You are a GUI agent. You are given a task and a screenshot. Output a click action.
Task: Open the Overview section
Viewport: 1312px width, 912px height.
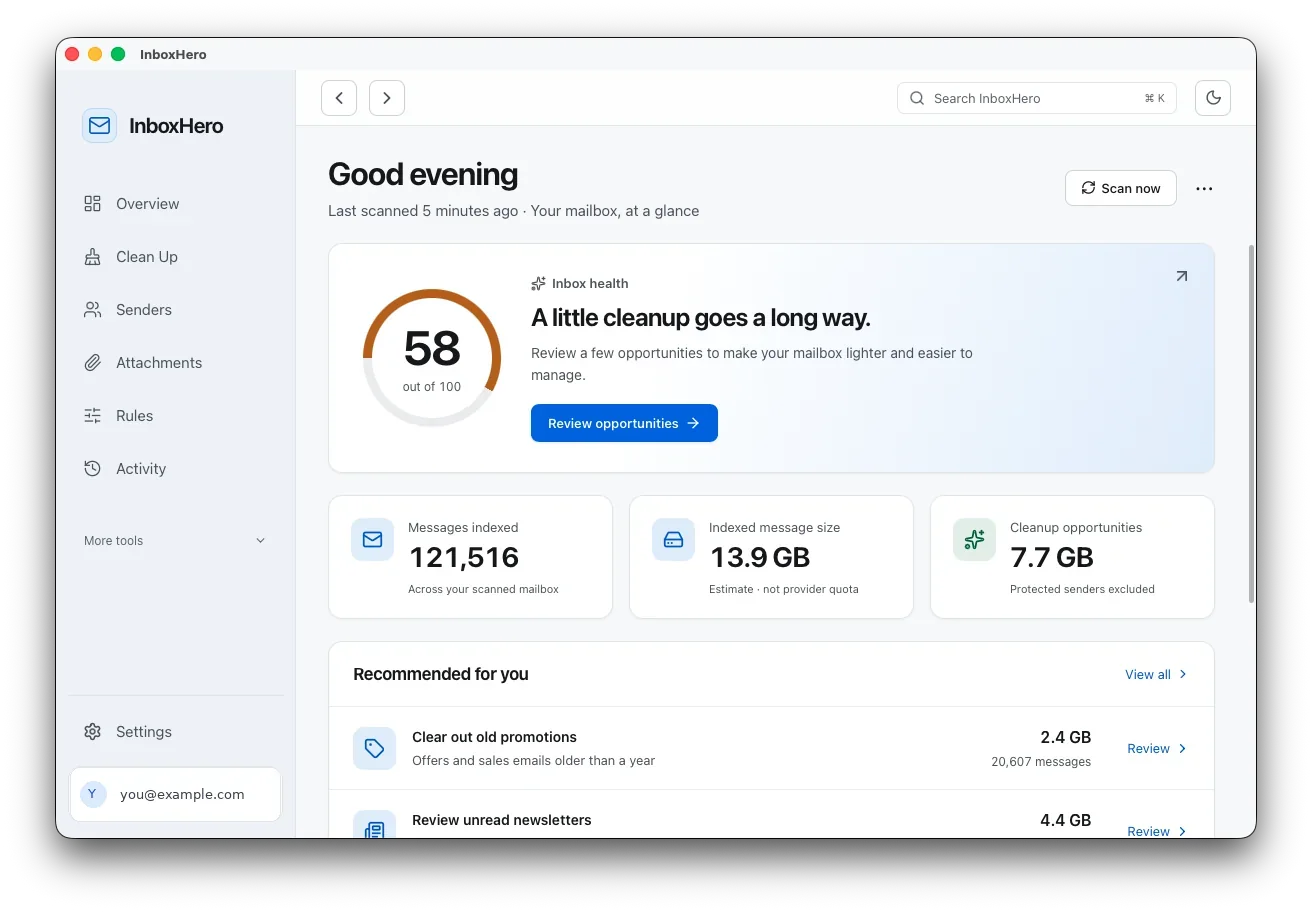coord(176,204)
